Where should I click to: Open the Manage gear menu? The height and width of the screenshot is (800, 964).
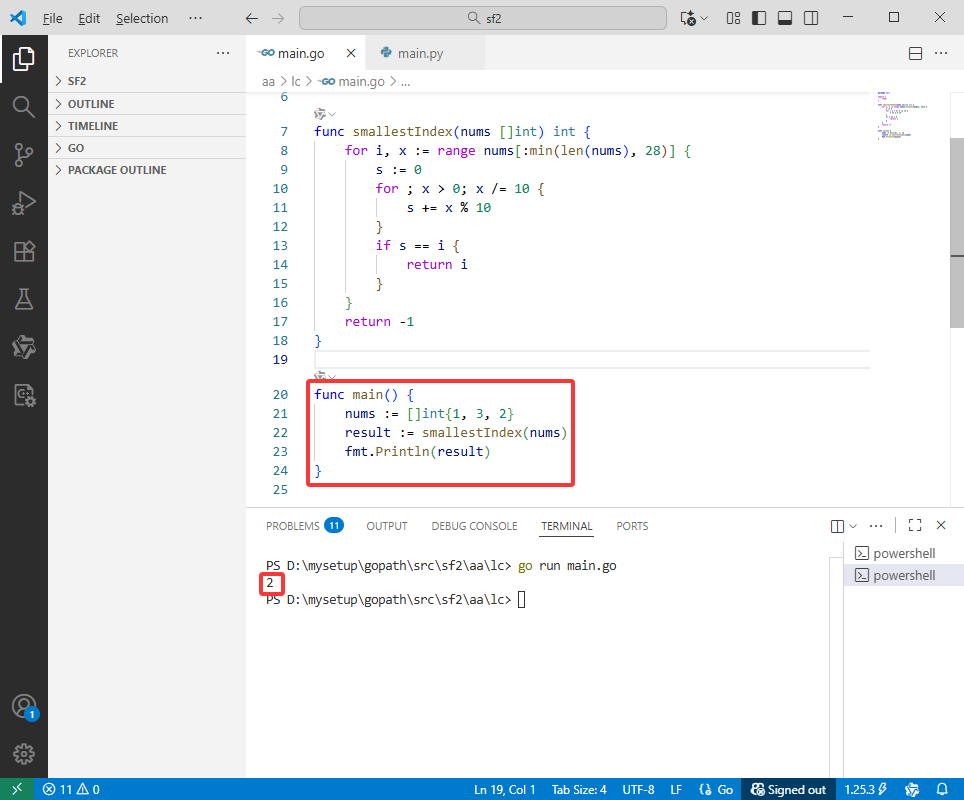coord(23,754)
